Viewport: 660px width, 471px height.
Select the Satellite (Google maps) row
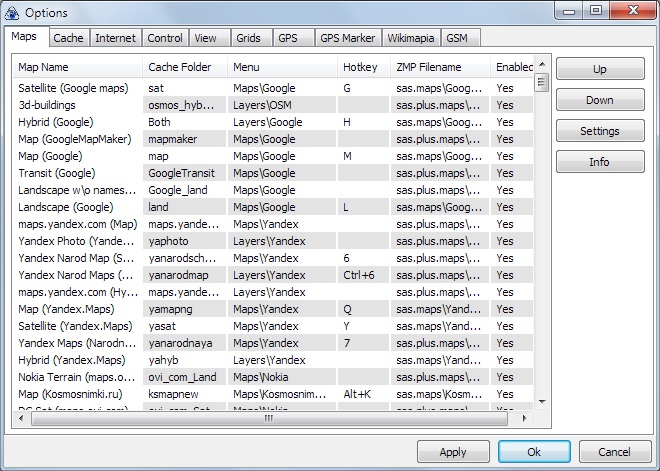(x=78, y=88)
